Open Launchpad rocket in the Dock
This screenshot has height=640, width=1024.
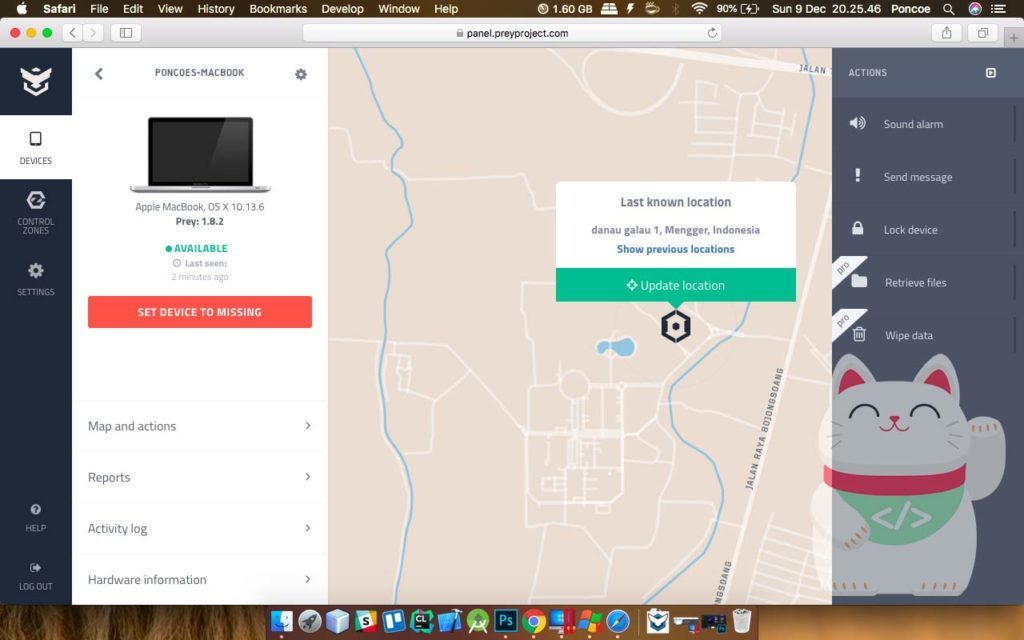pos(310,620)
